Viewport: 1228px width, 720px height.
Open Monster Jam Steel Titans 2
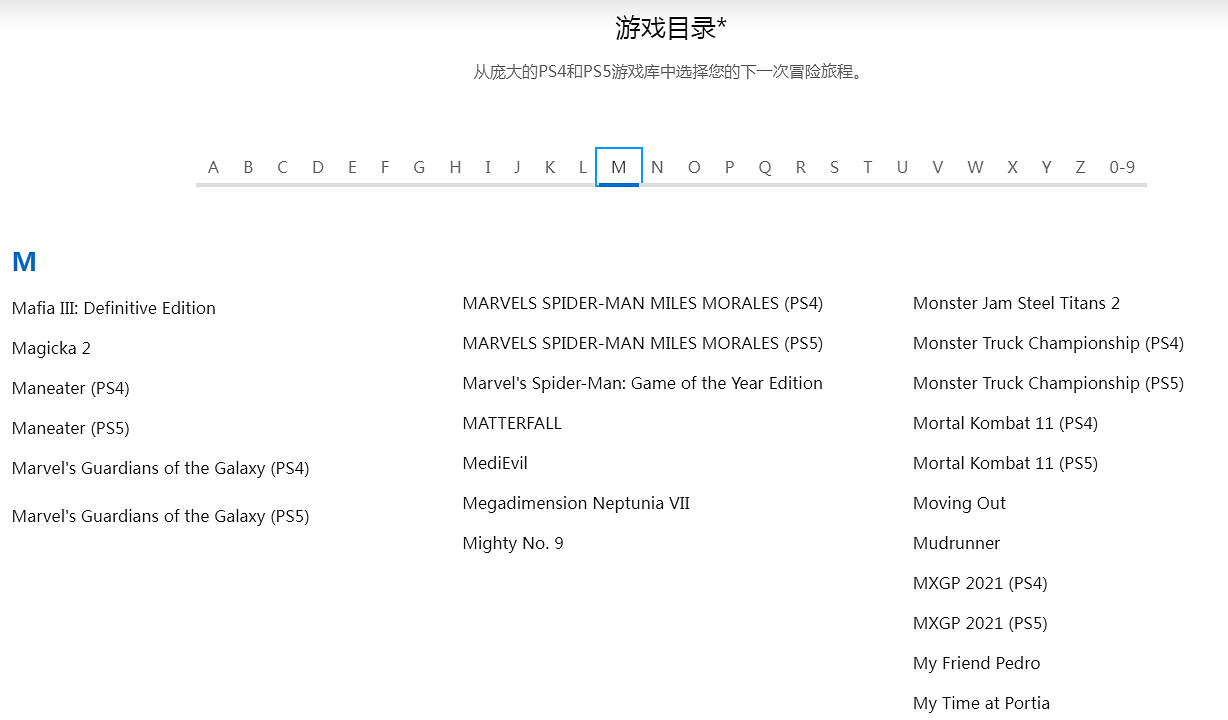click(x=1016, y=303)
